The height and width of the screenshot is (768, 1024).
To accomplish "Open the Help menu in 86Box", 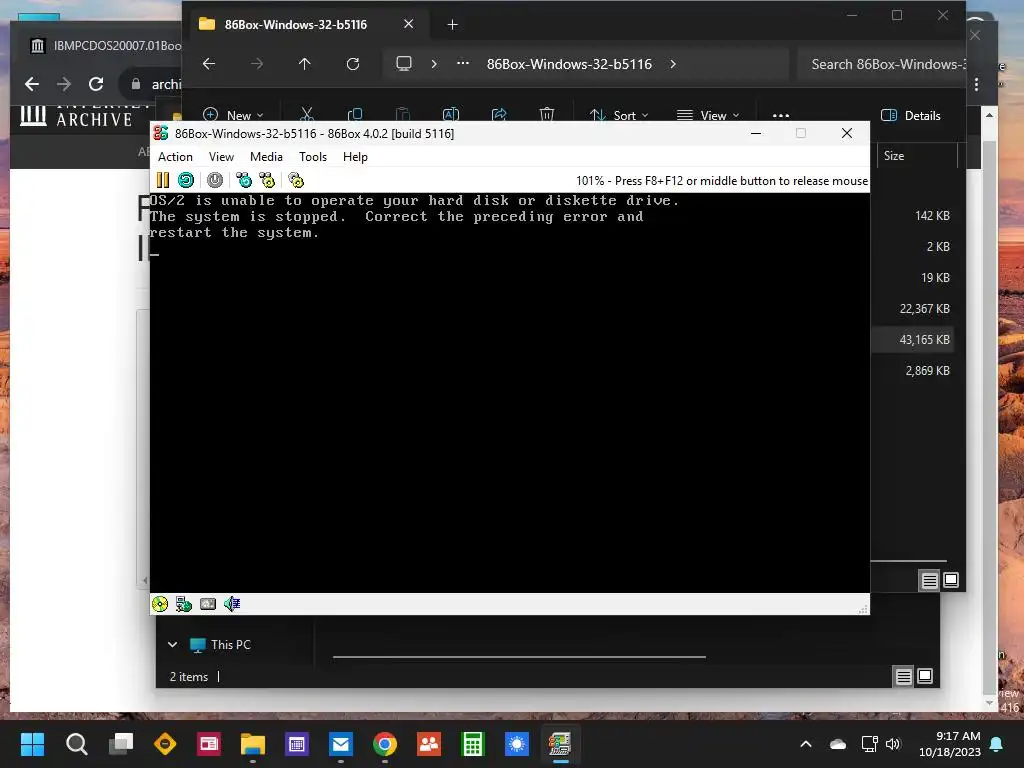I will tap(355, 157).
